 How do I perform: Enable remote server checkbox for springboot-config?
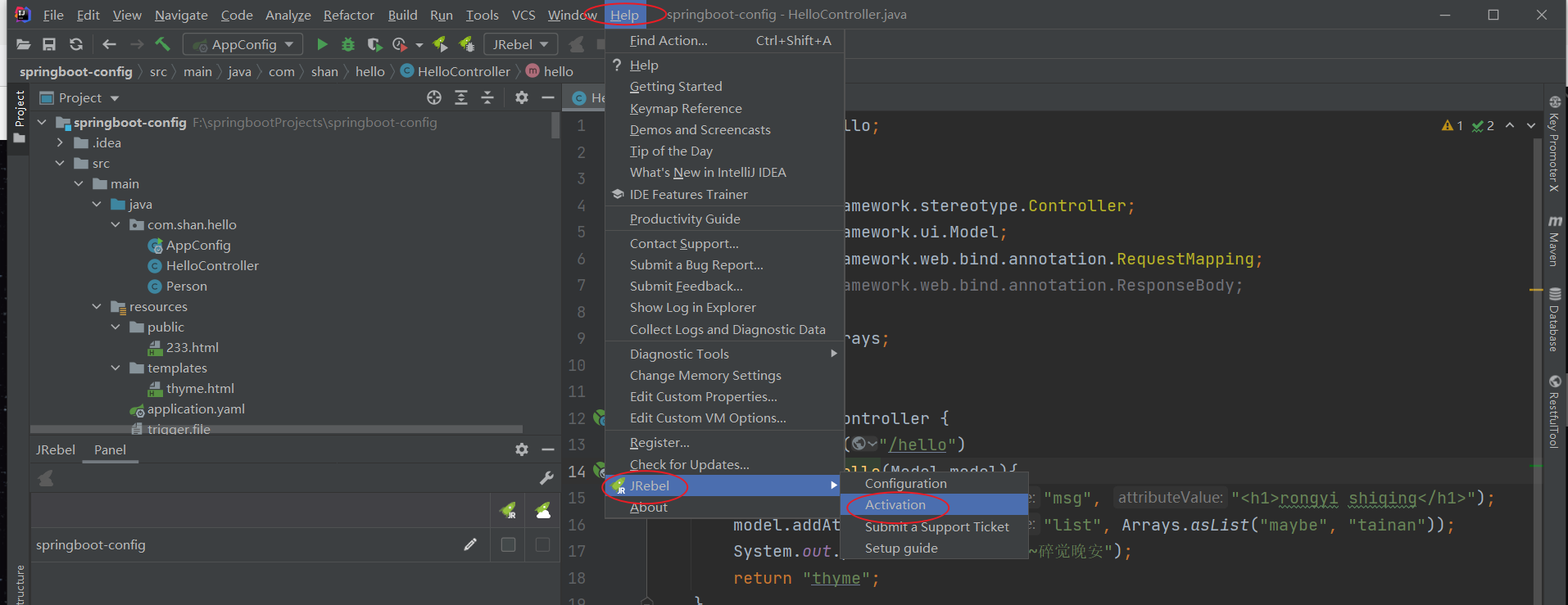542,544
